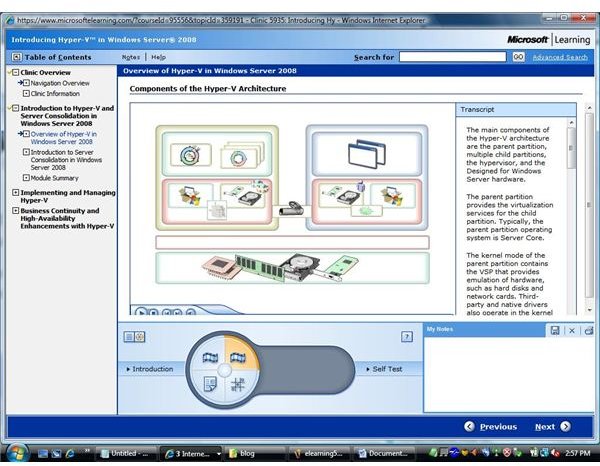The height and width of the screenshot is (466, 600).
Task: Select the highlighted orange filmstrip dial quadrant
Action: (x=238, y=358)
